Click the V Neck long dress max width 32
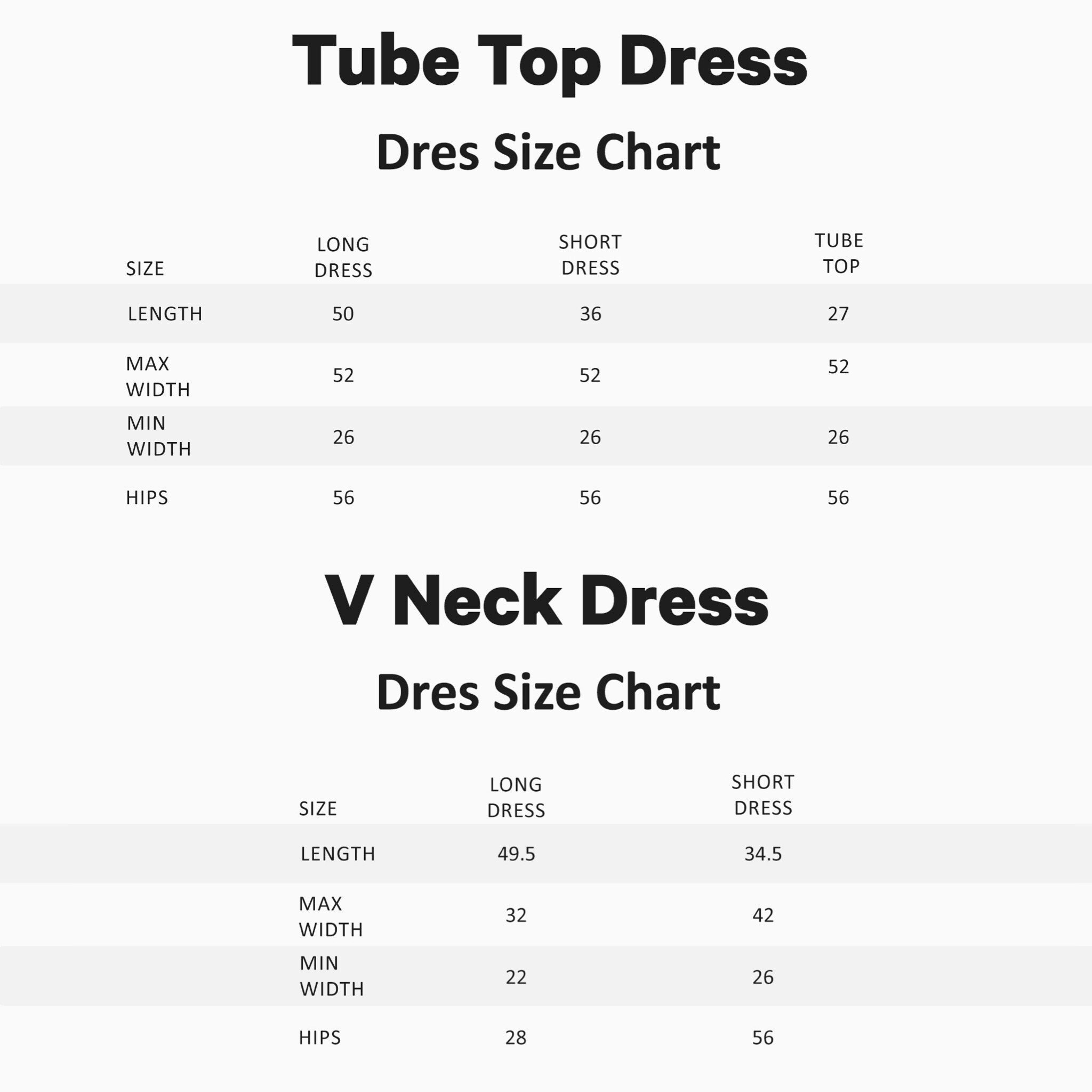This screenshot has height=1092, width=1092. [516, 915]
